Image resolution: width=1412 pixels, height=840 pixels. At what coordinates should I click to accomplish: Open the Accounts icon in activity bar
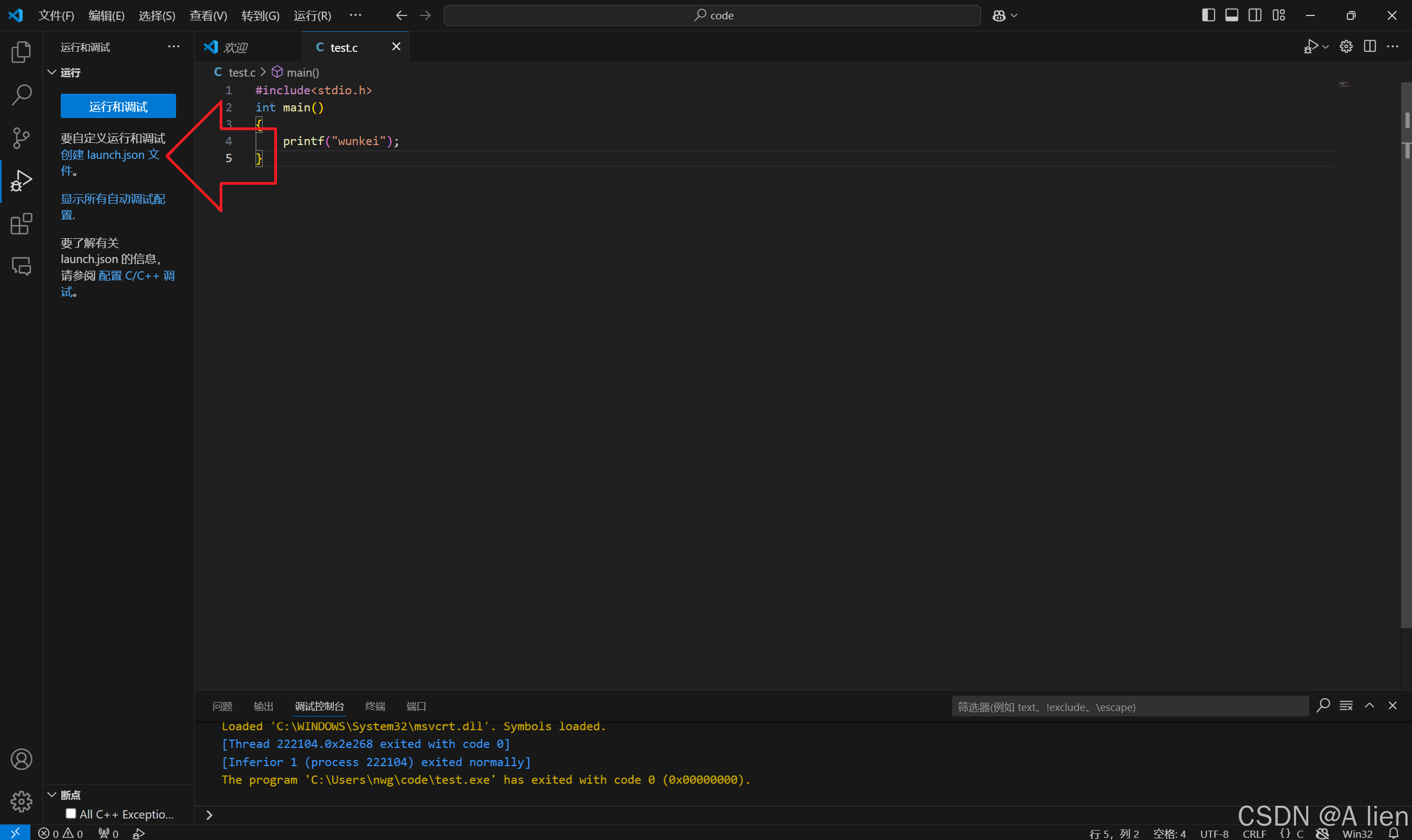21,759
